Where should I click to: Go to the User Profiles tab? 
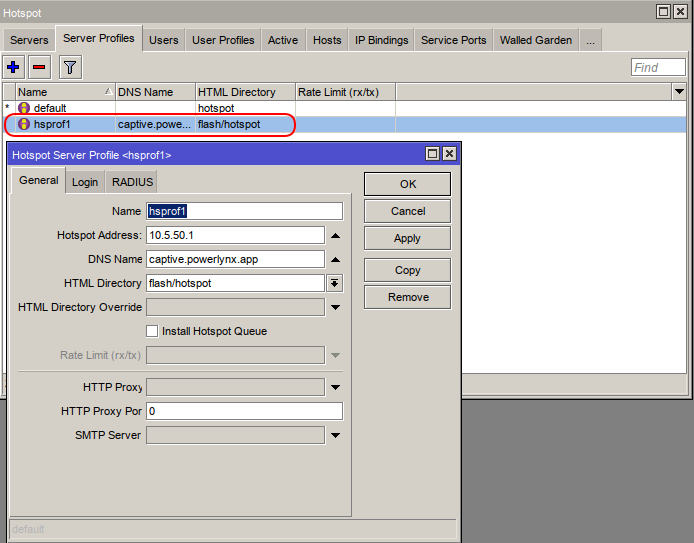pyautogui.click(x=223, y=40)
